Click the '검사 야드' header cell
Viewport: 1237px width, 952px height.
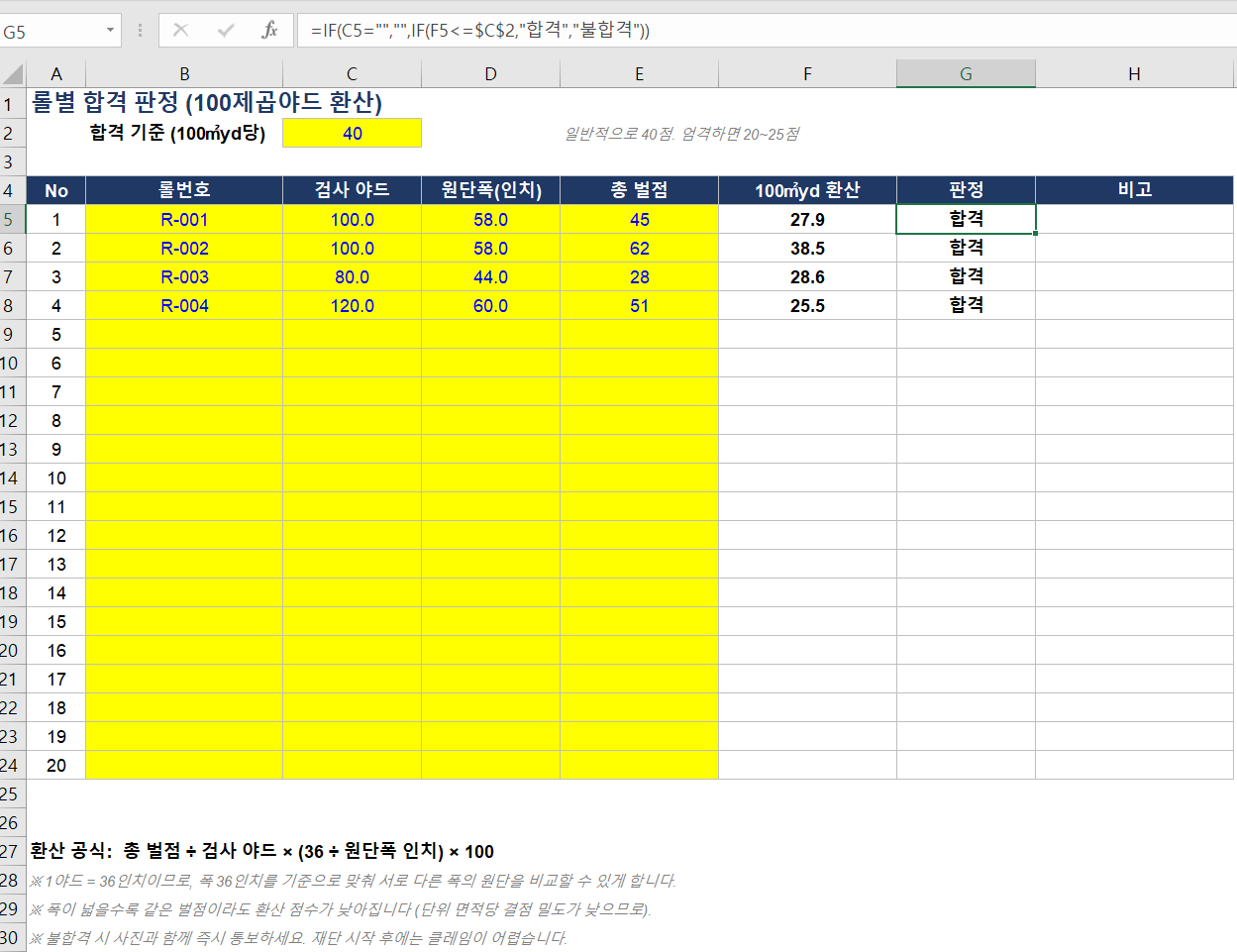click(352, 190)
